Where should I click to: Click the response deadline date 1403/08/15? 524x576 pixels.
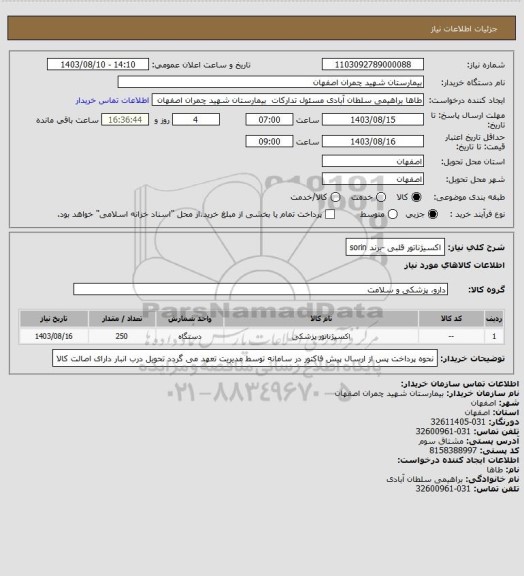[373, 120]
